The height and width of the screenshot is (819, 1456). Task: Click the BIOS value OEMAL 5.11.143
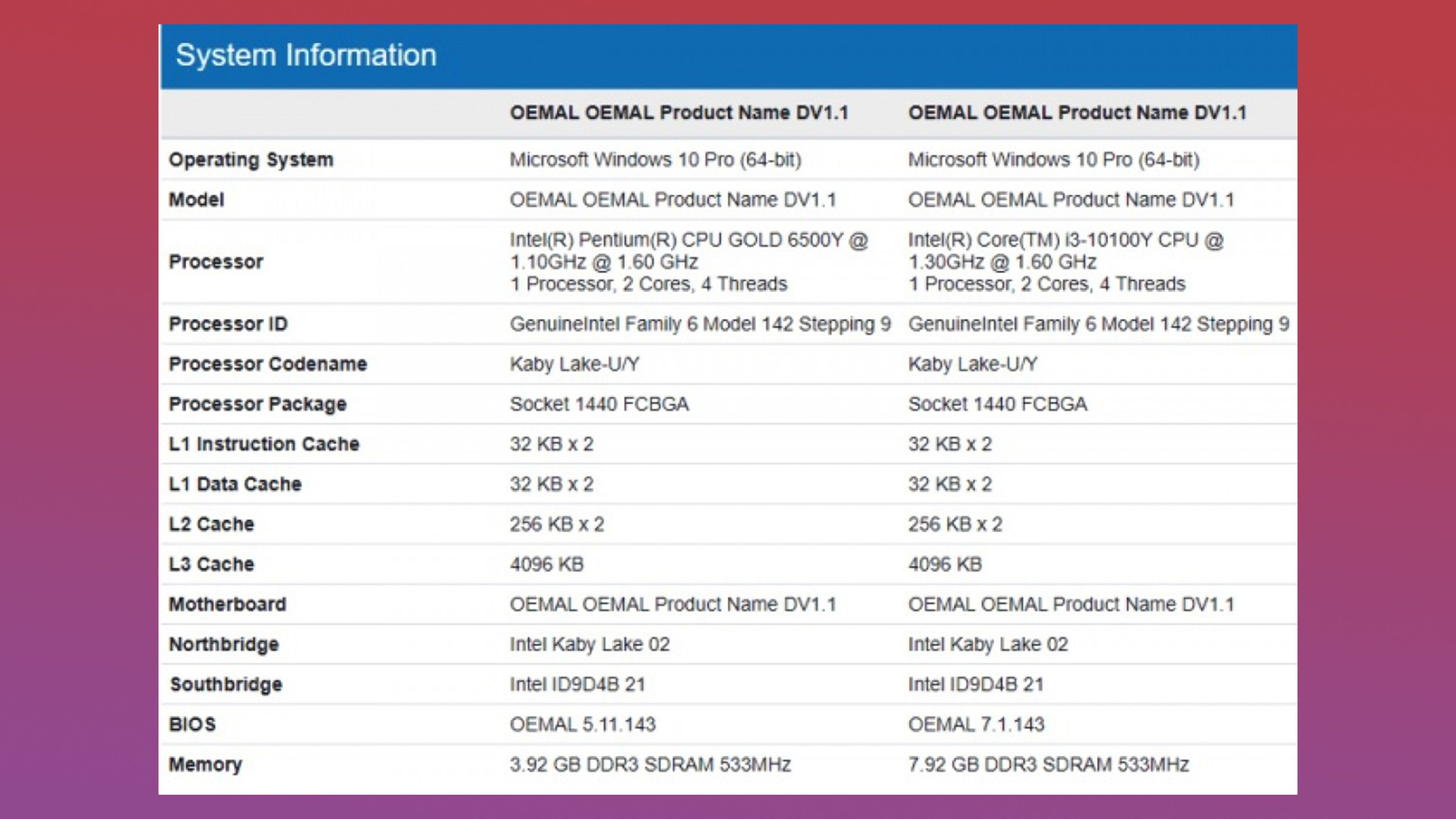point(582,725)
